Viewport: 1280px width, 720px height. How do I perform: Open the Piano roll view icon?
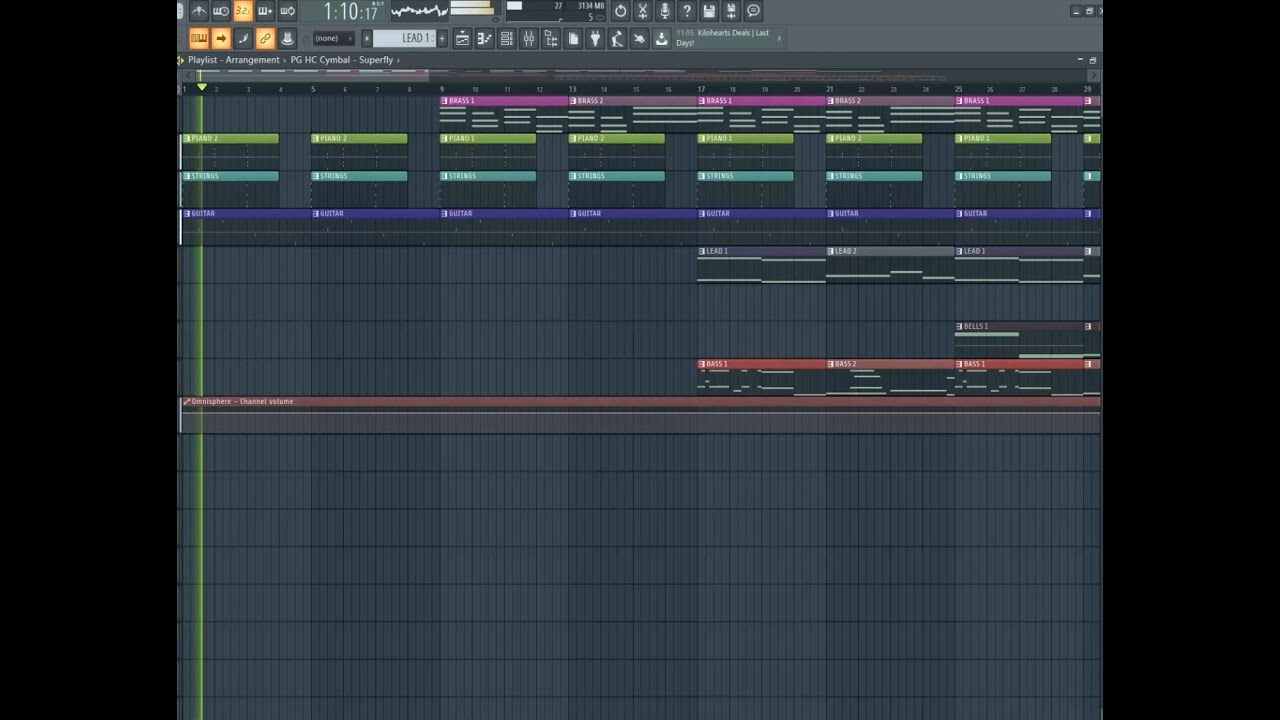tap(485, 38)
